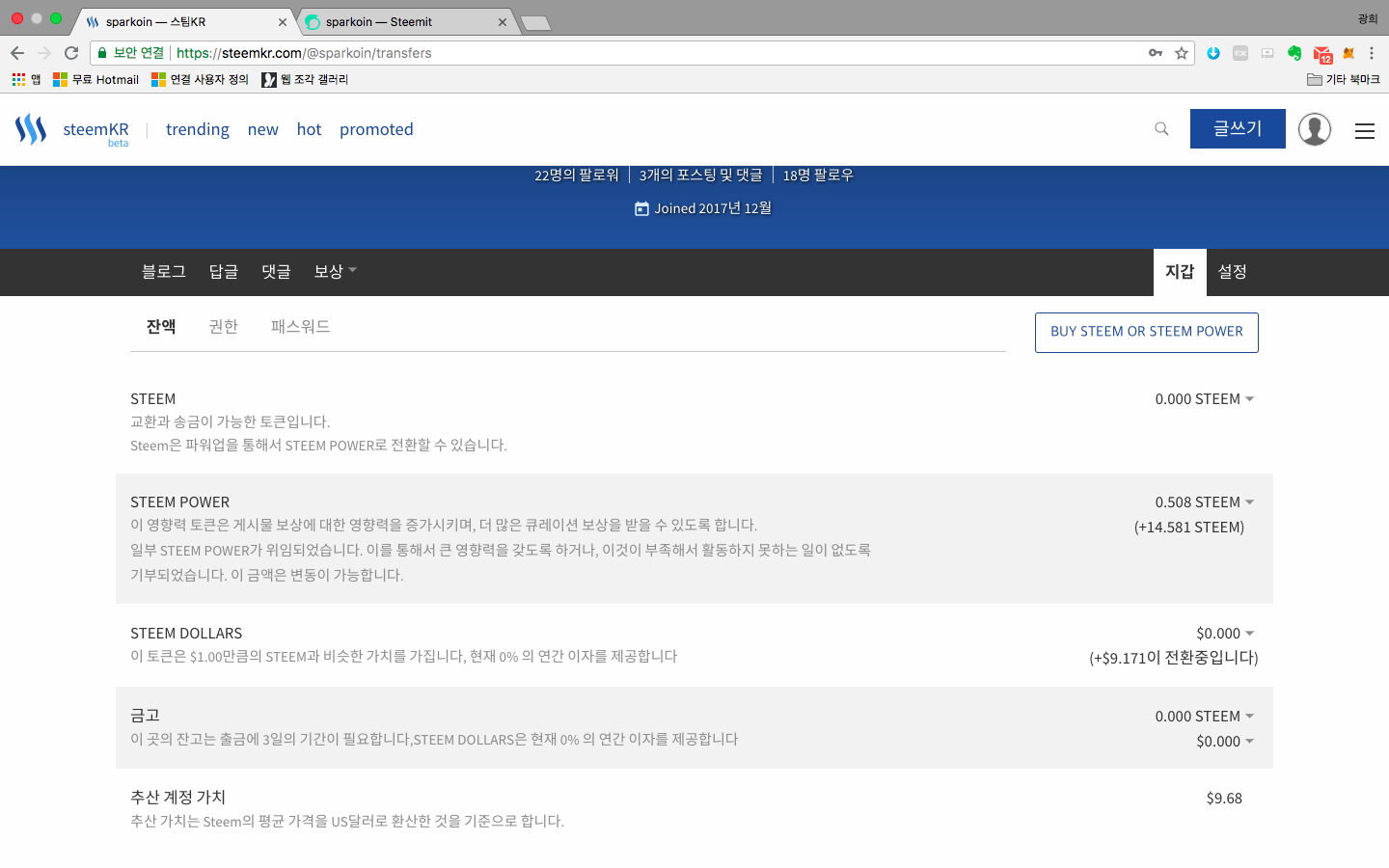
Task: Click the MetaMask fox extension icon
Action: (x=1348, y=53)
